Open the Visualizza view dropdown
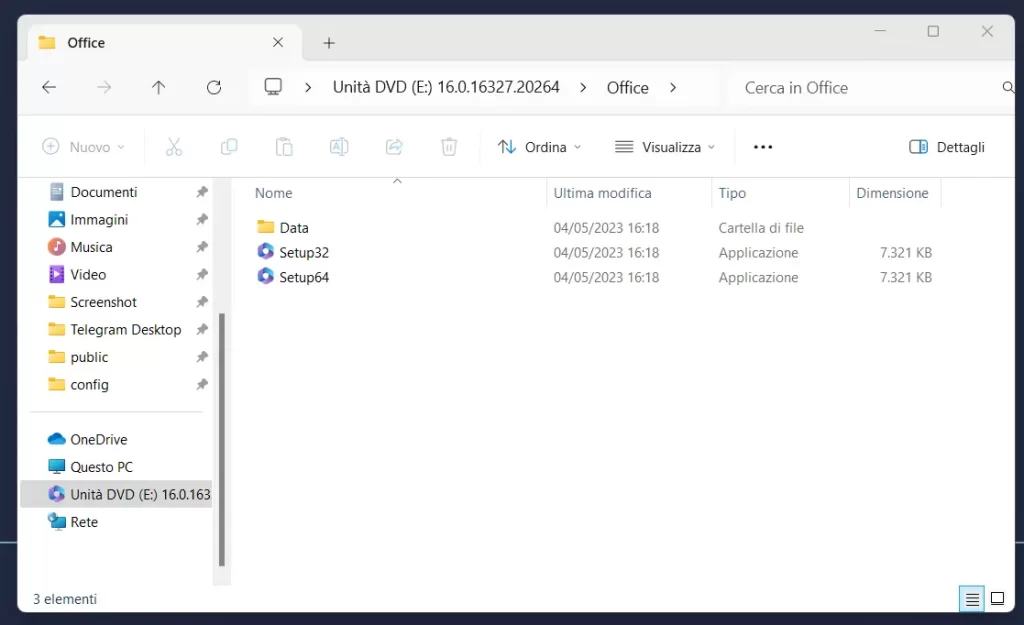 click(x=665, y=147)
